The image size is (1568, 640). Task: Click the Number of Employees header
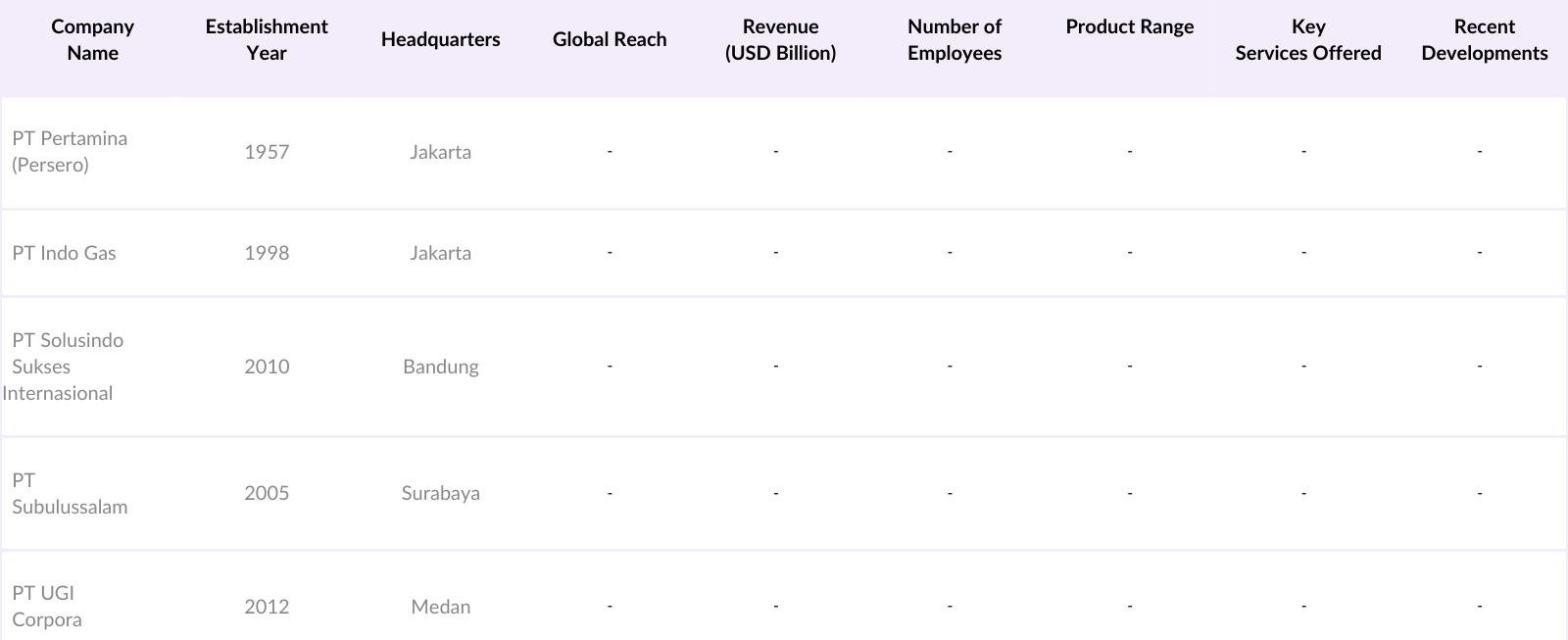pyautogui.click(x=954, y=40)
